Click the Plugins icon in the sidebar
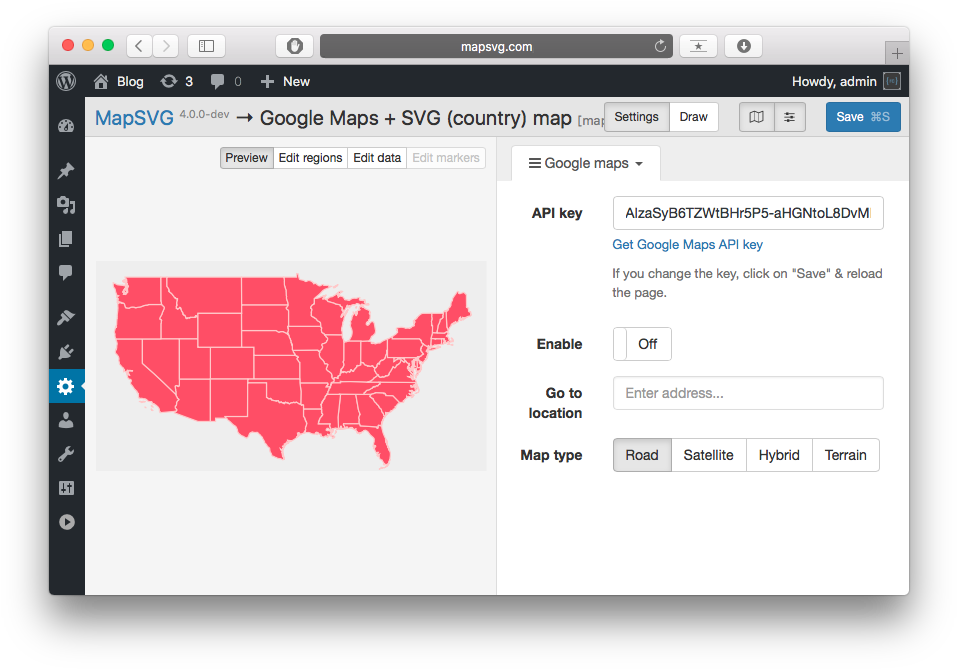 [x=66, y=351]
